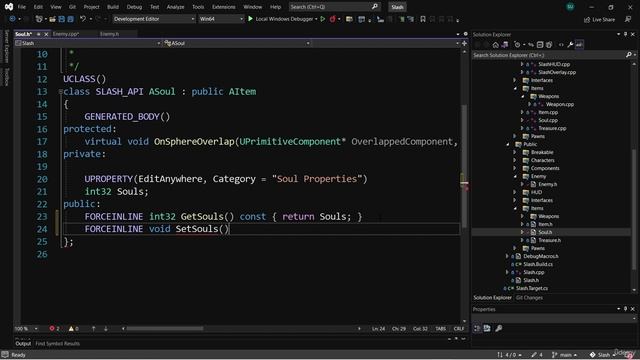
Task: Collapse the Public folder in Solution Explorer
Action: pyautogui.click(x=508, y=144)
